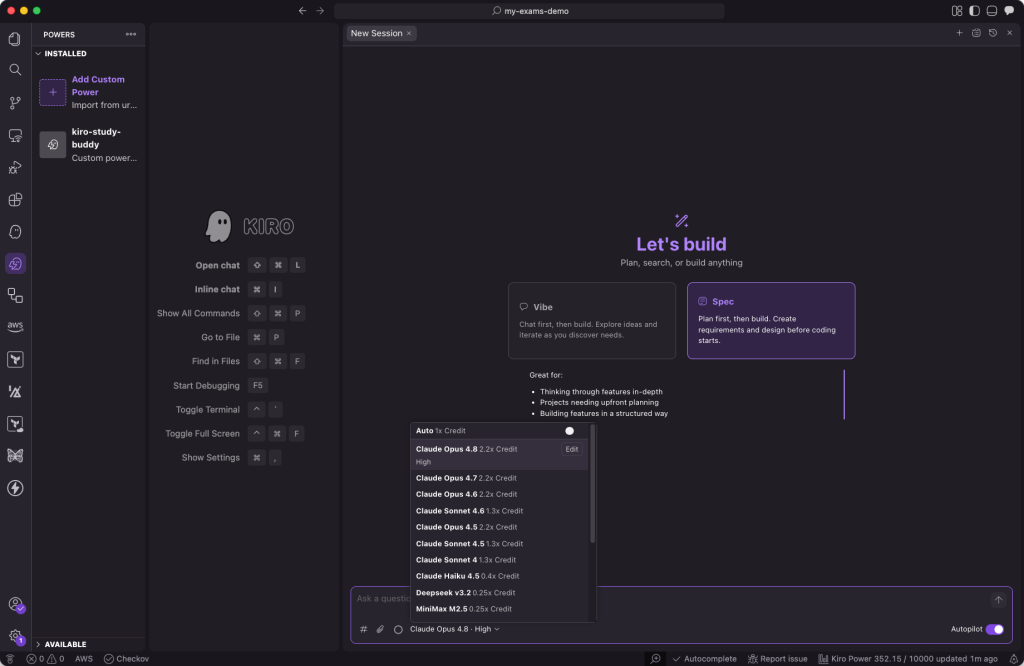Click the my-exams-demo search bar
The image size is (1024, 666).
pos(529,11)
